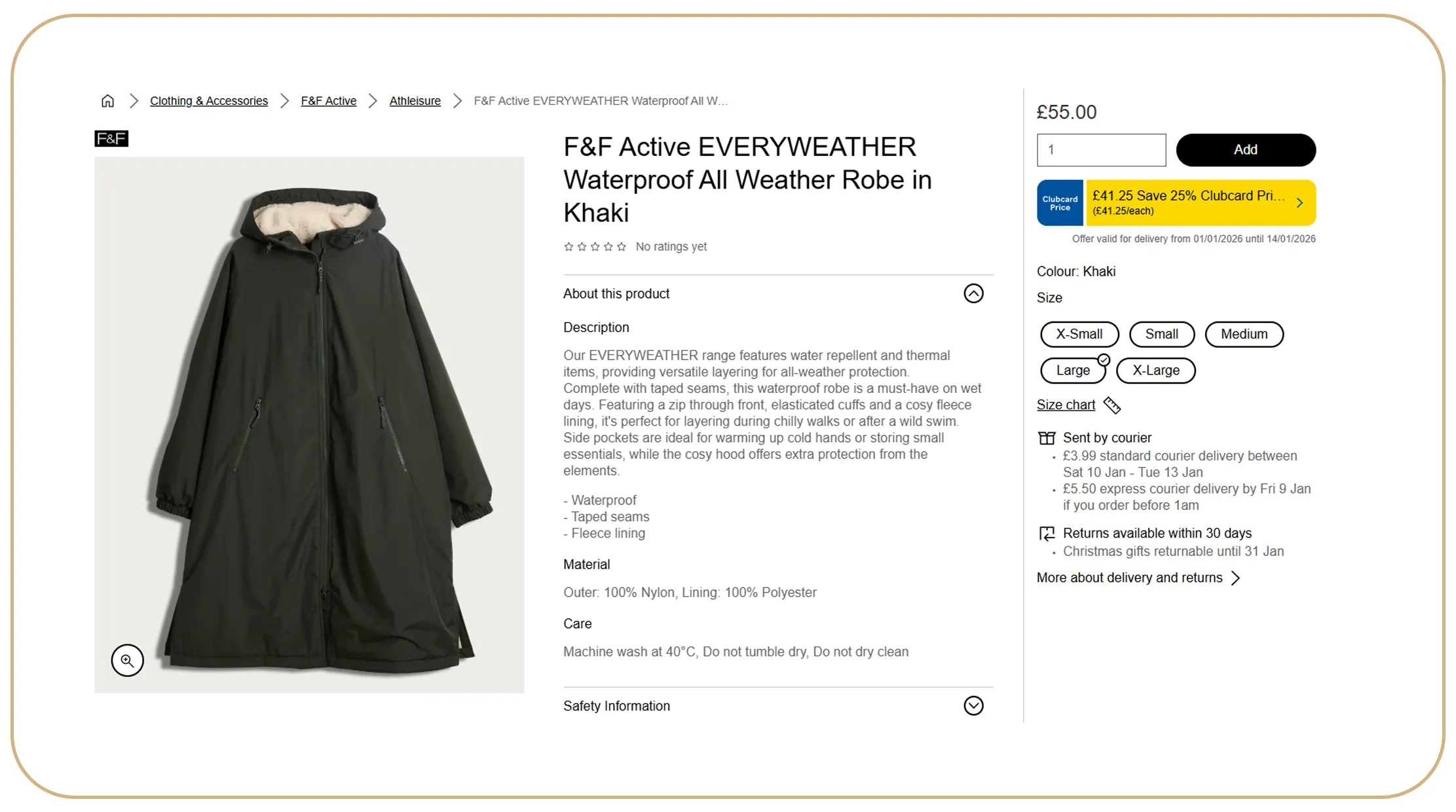Viewport: 1456px width, 812px height.
Task: Click the magnifier zoom icon on product image
Action: point(127,660)
